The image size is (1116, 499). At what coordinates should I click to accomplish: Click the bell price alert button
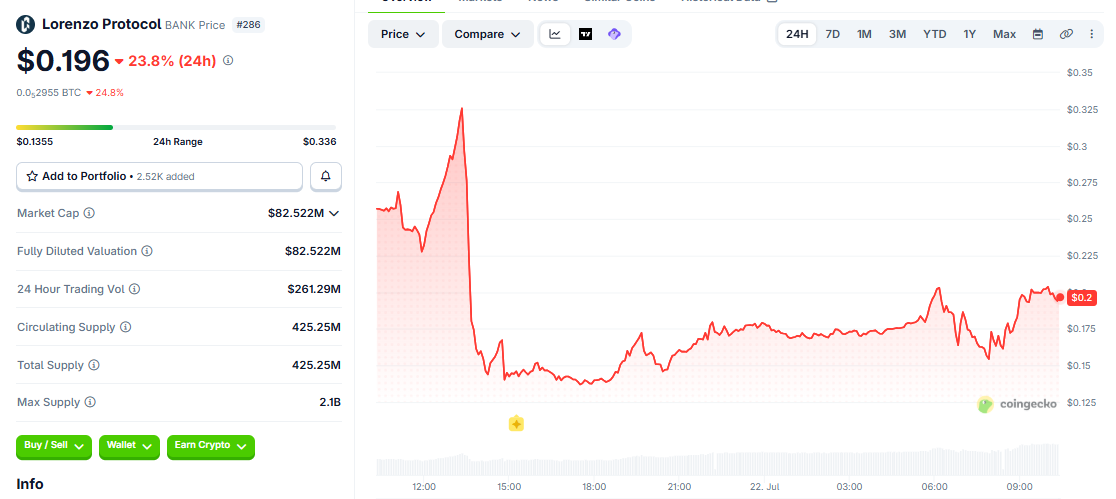tap(326, 176)
